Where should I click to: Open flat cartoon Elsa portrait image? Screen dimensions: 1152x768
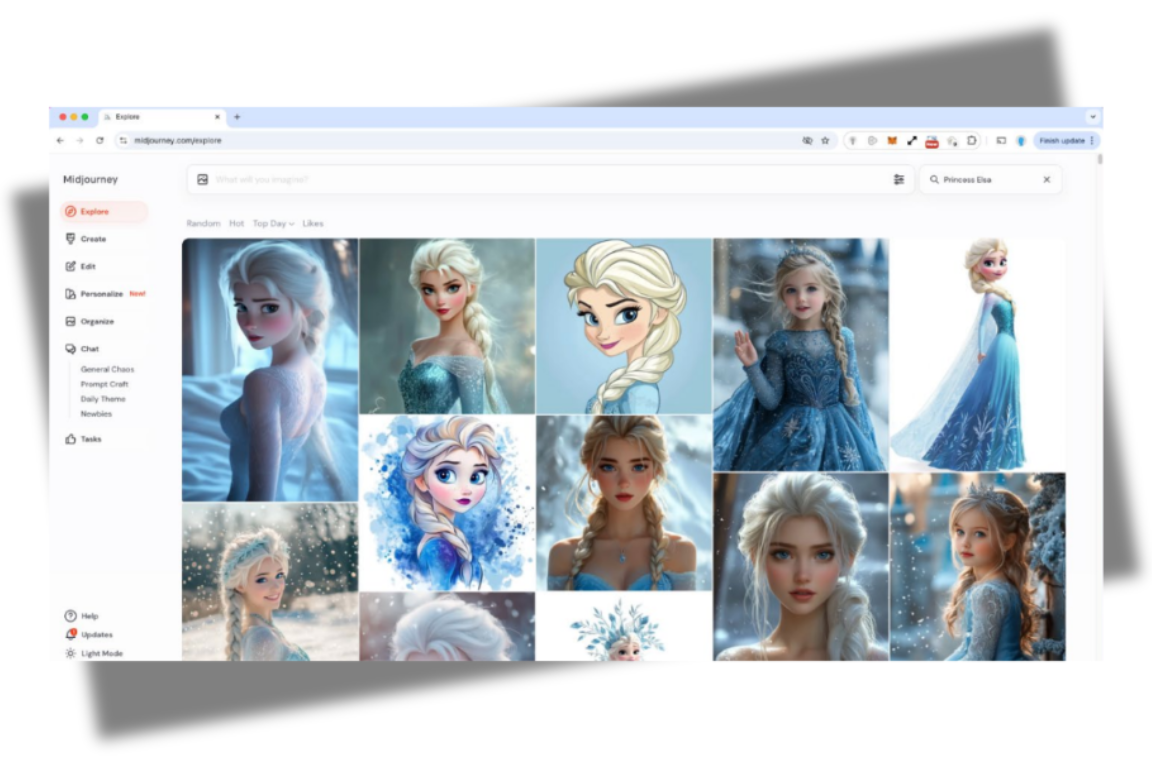coord(624,326)
